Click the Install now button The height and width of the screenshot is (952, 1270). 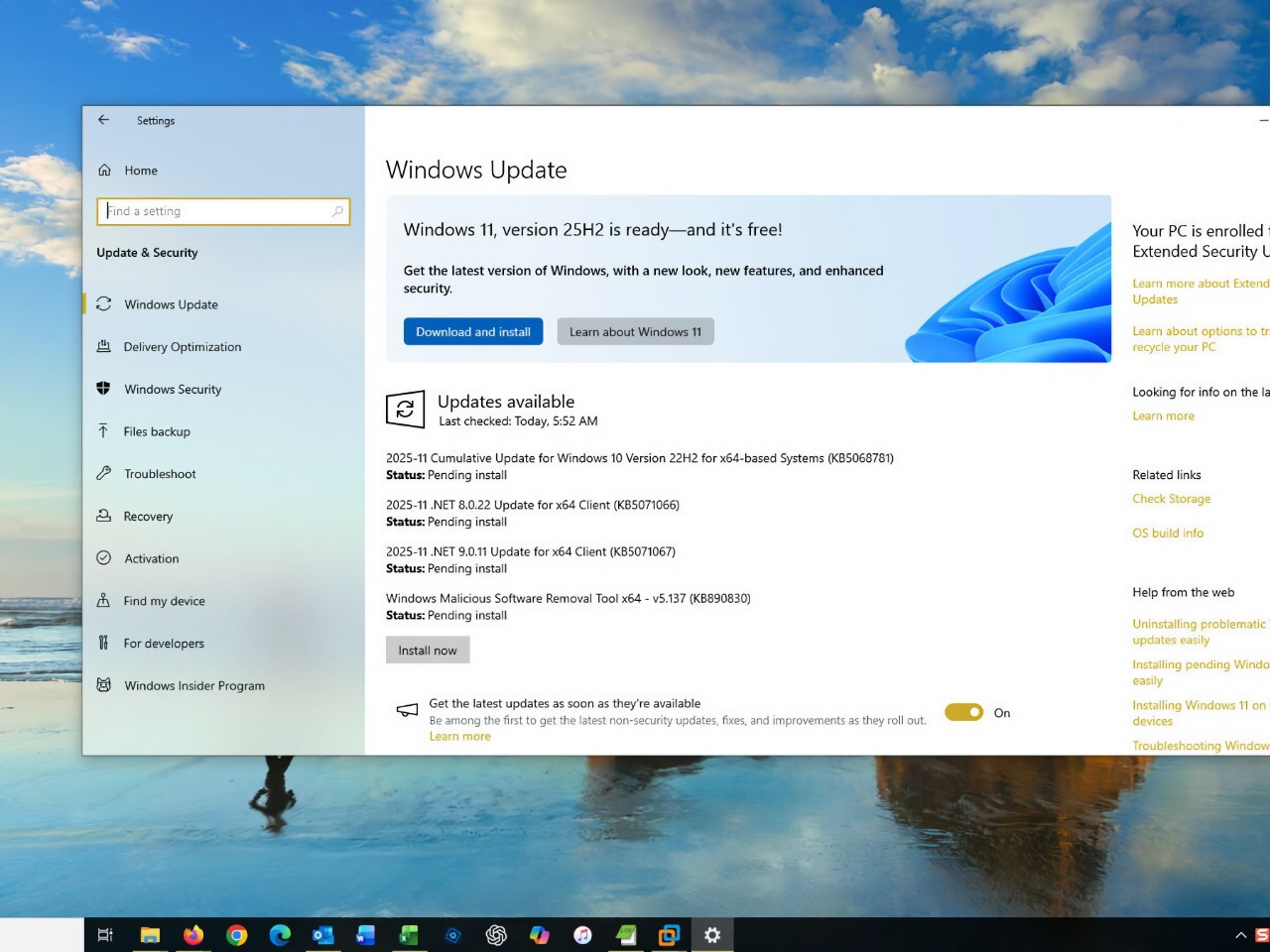click(427, 650)
